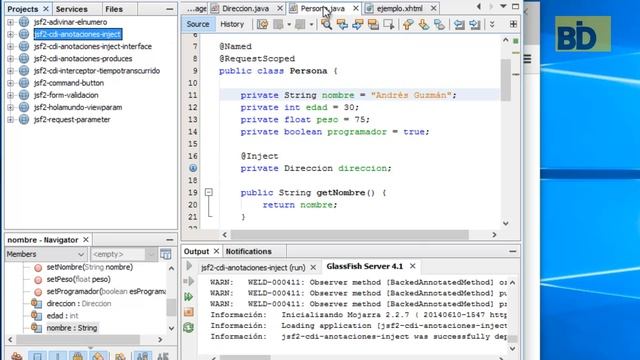Click the green refresh server icon

tap(189, 327)
